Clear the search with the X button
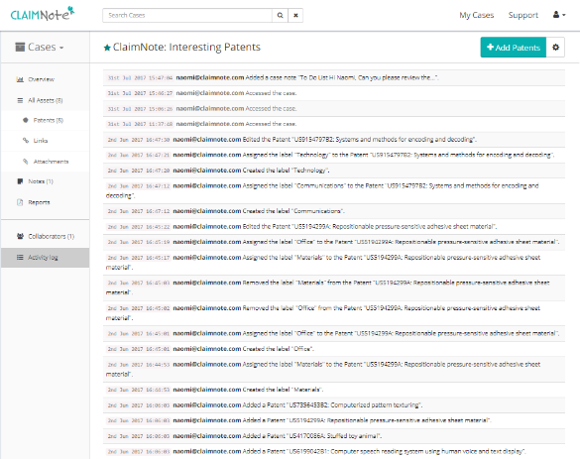Viewport: 580px width, 459px height. pyautogui.click(x=296, y=15)
